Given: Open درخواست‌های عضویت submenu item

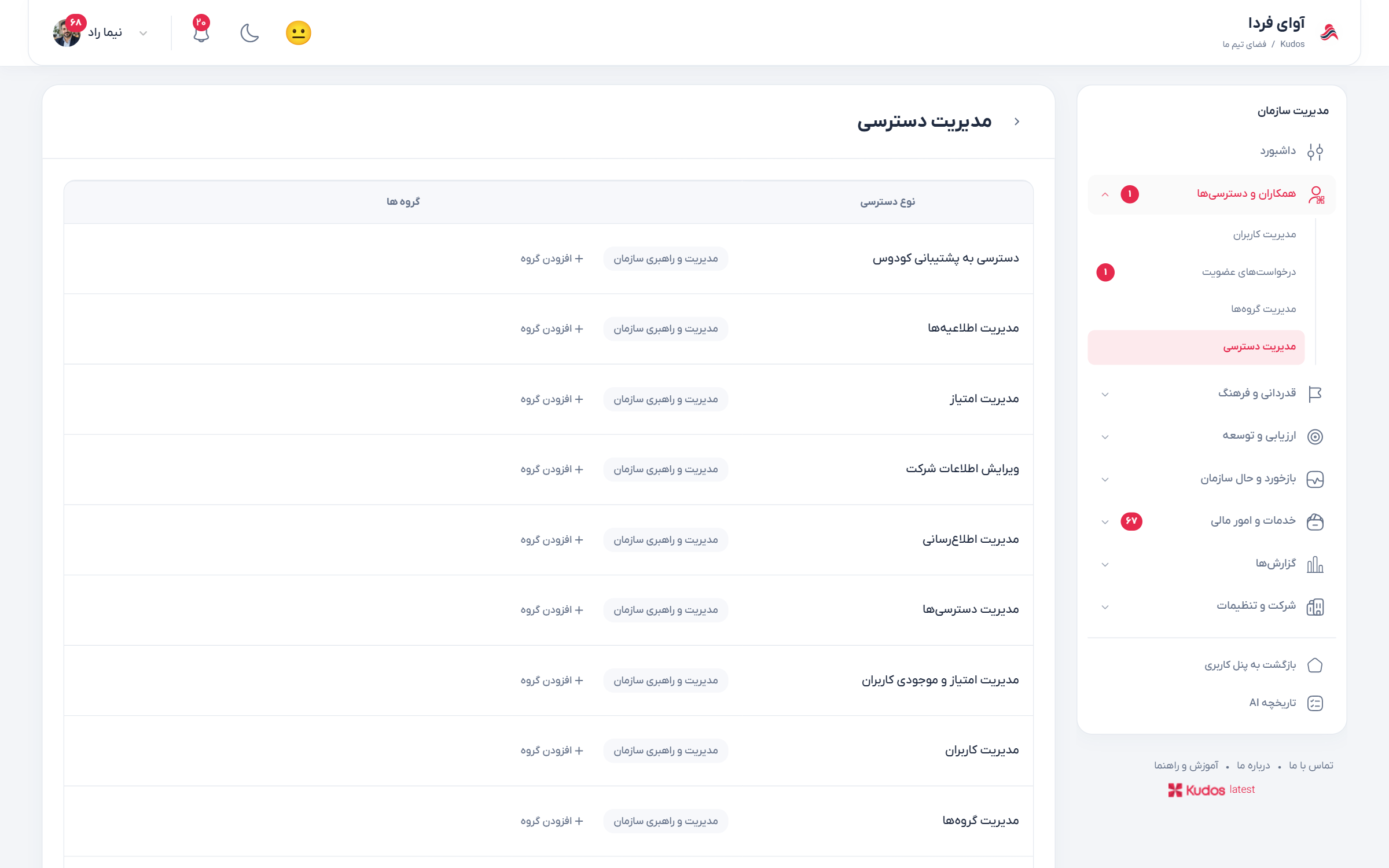Looking at the screenshot, I should pos(1248,272).
